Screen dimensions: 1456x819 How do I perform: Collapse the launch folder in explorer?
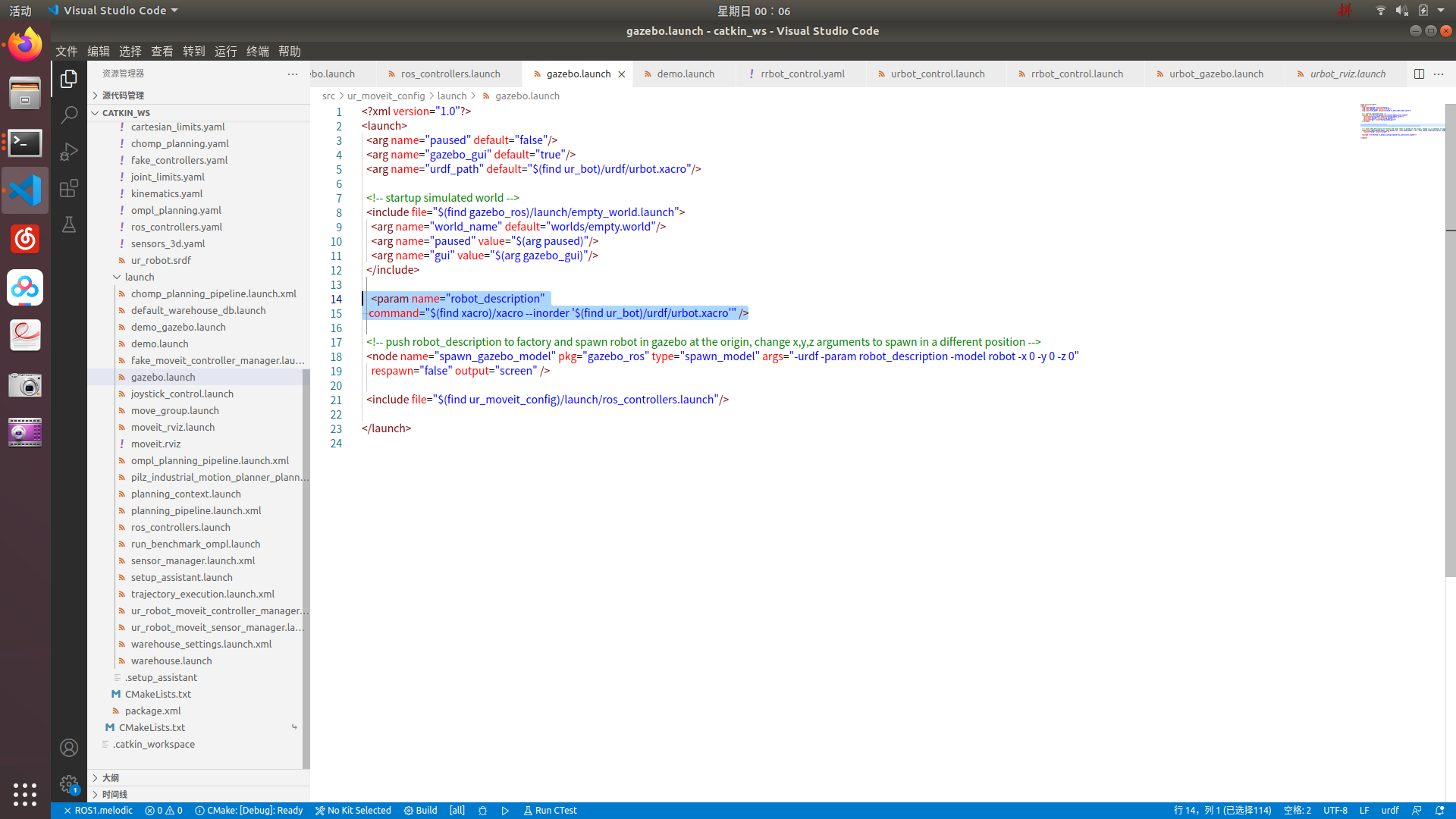(x=140, y=277)
